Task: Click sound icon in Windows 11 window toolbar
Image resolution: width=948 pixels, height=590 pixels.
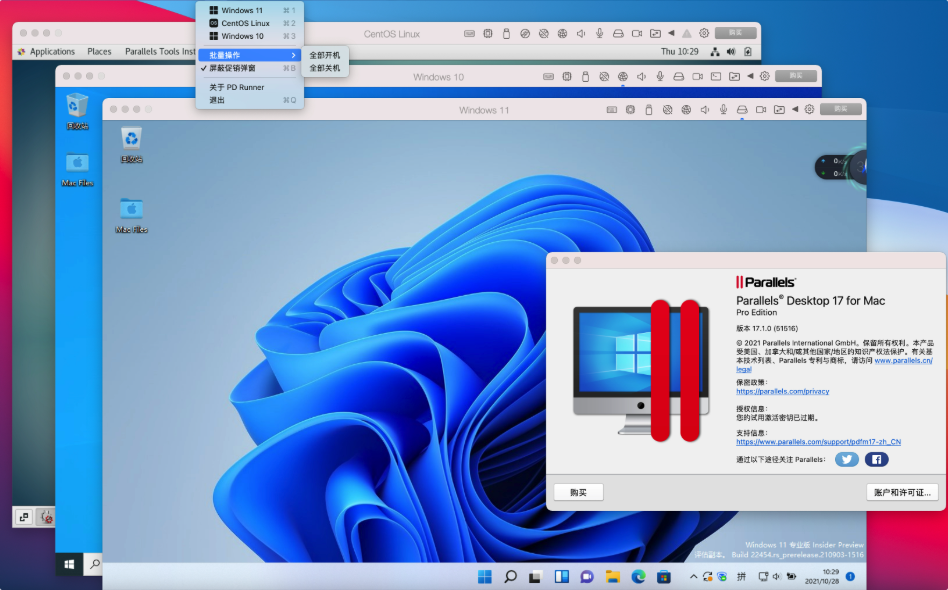Action: click(705, 109)
